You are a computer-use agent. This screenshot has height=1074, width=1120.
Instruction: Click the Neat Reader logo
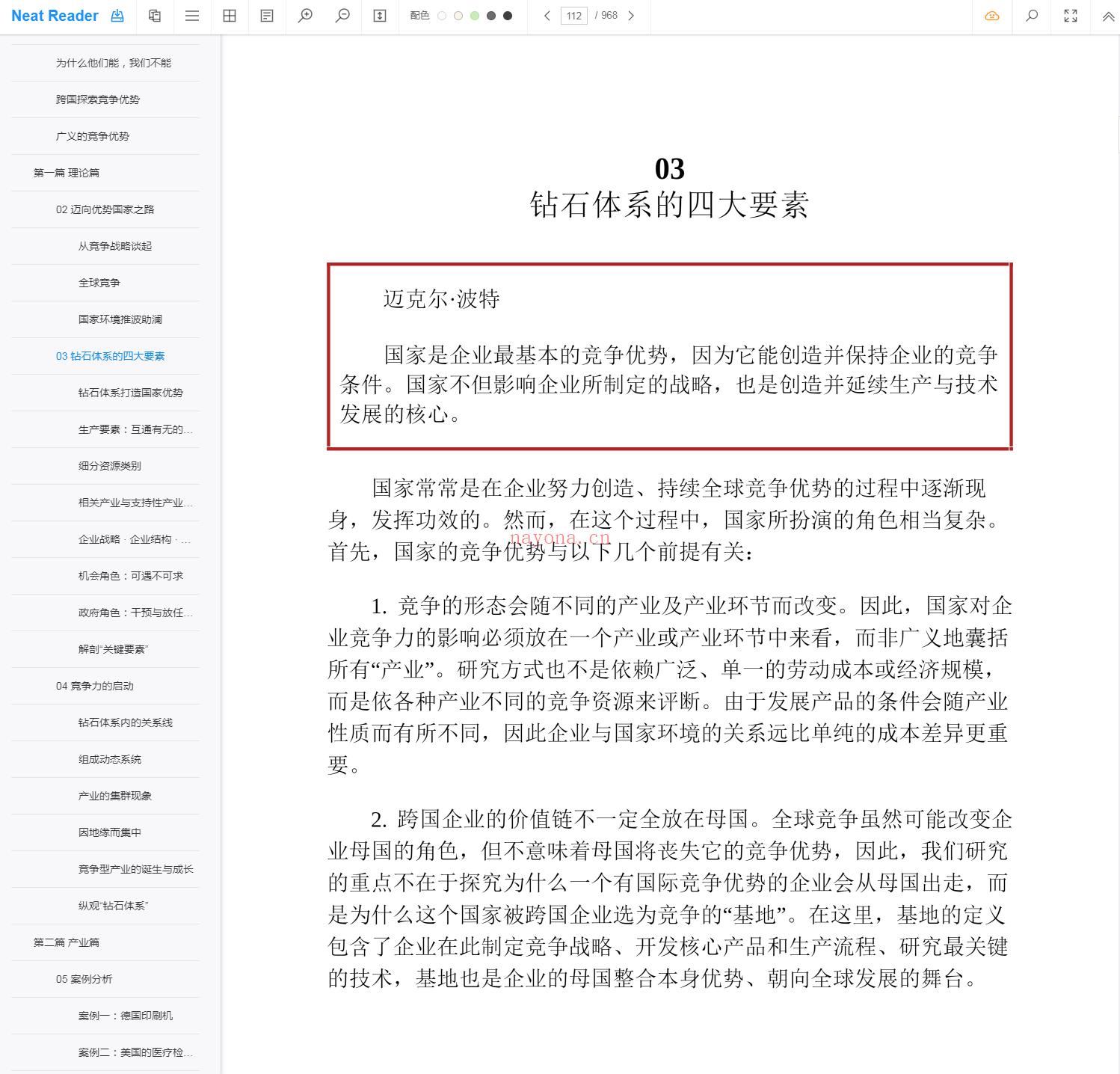[x=55, y=16]
